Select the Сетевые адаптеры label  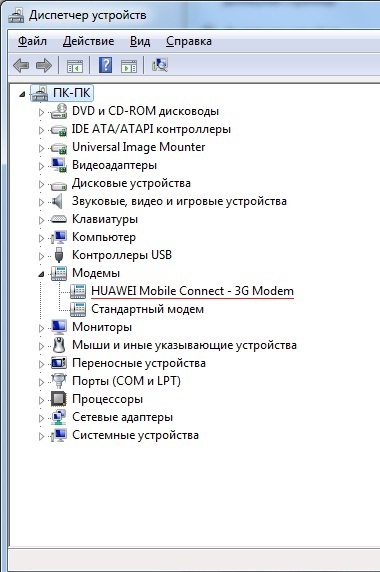pyautogui.click(x=122, y=417)
